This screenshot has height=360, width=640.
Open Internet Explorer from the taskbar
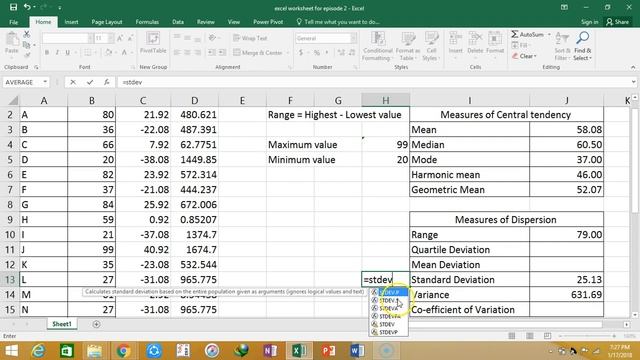click(38, 351)
